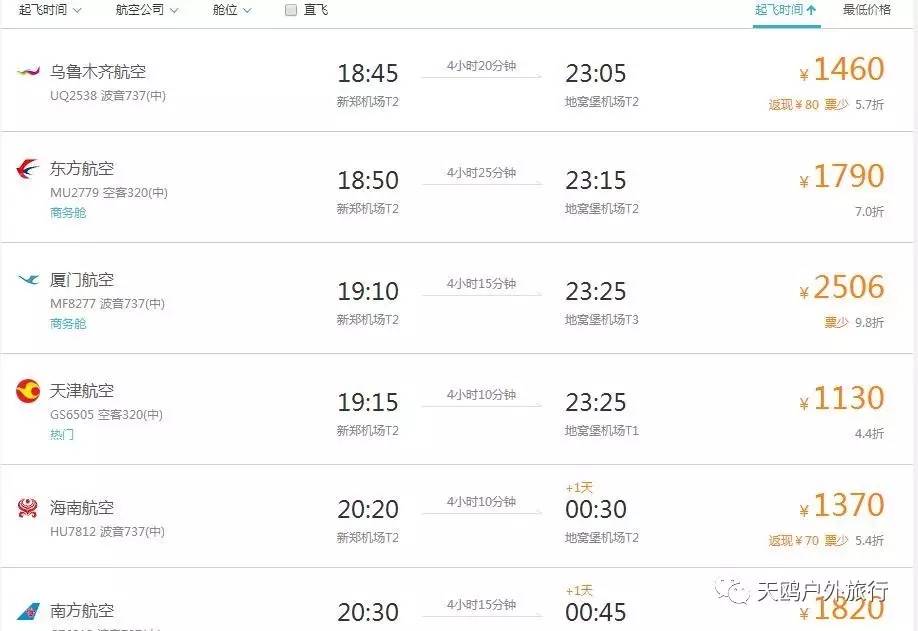Click the WeChat watermark icon
918x631 pixels.
click(737, 591)
